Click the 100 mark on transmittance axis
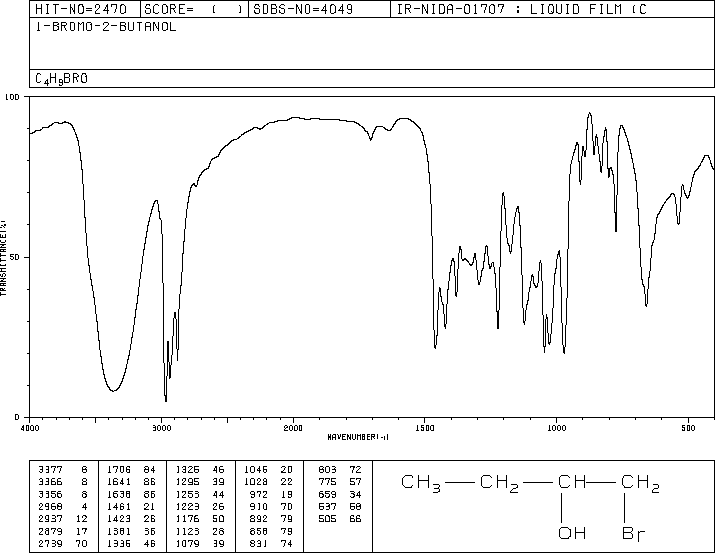The image size is (715, 553). click(12, 97)
